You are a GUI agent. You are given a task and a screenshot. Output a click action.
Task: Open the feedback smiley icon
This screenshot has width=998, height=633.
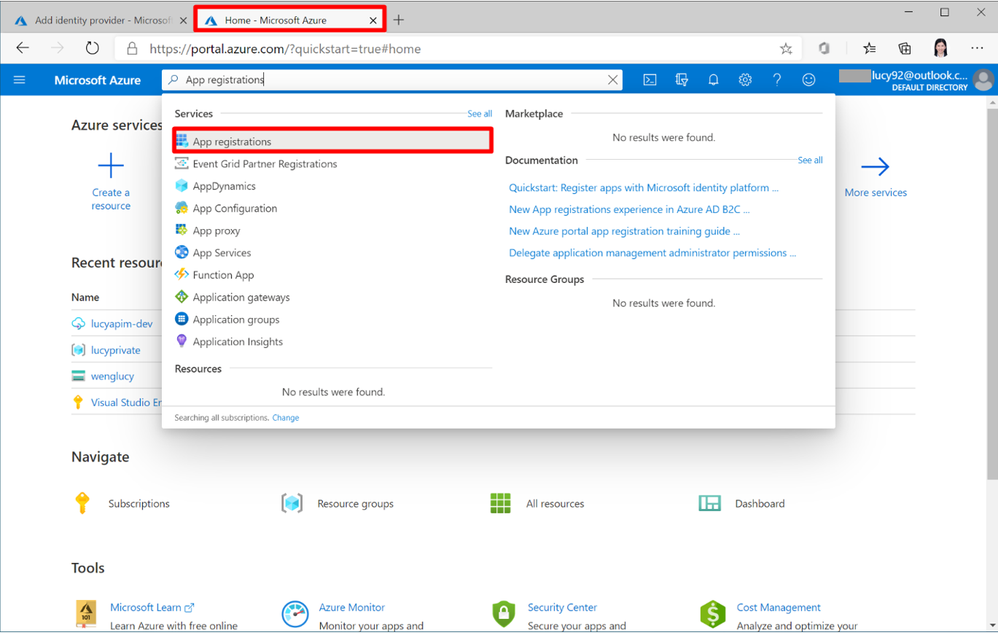pos(808,80)
